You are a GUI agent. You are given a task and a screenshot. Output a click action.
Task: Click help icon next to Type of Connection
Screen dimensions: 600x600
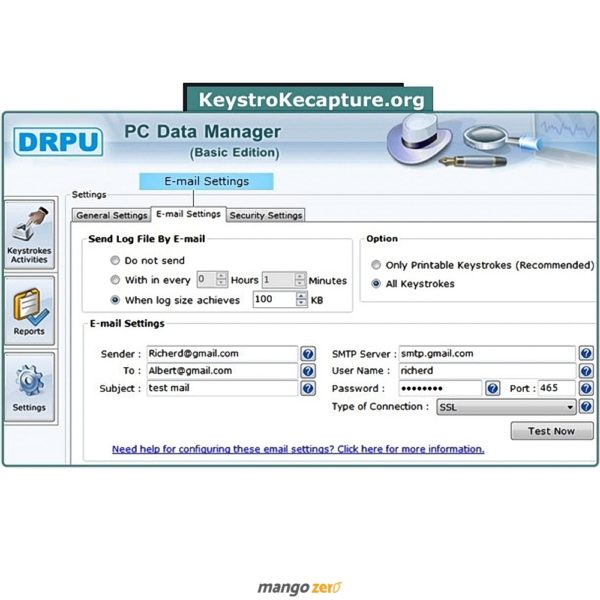tap(586, 406)
